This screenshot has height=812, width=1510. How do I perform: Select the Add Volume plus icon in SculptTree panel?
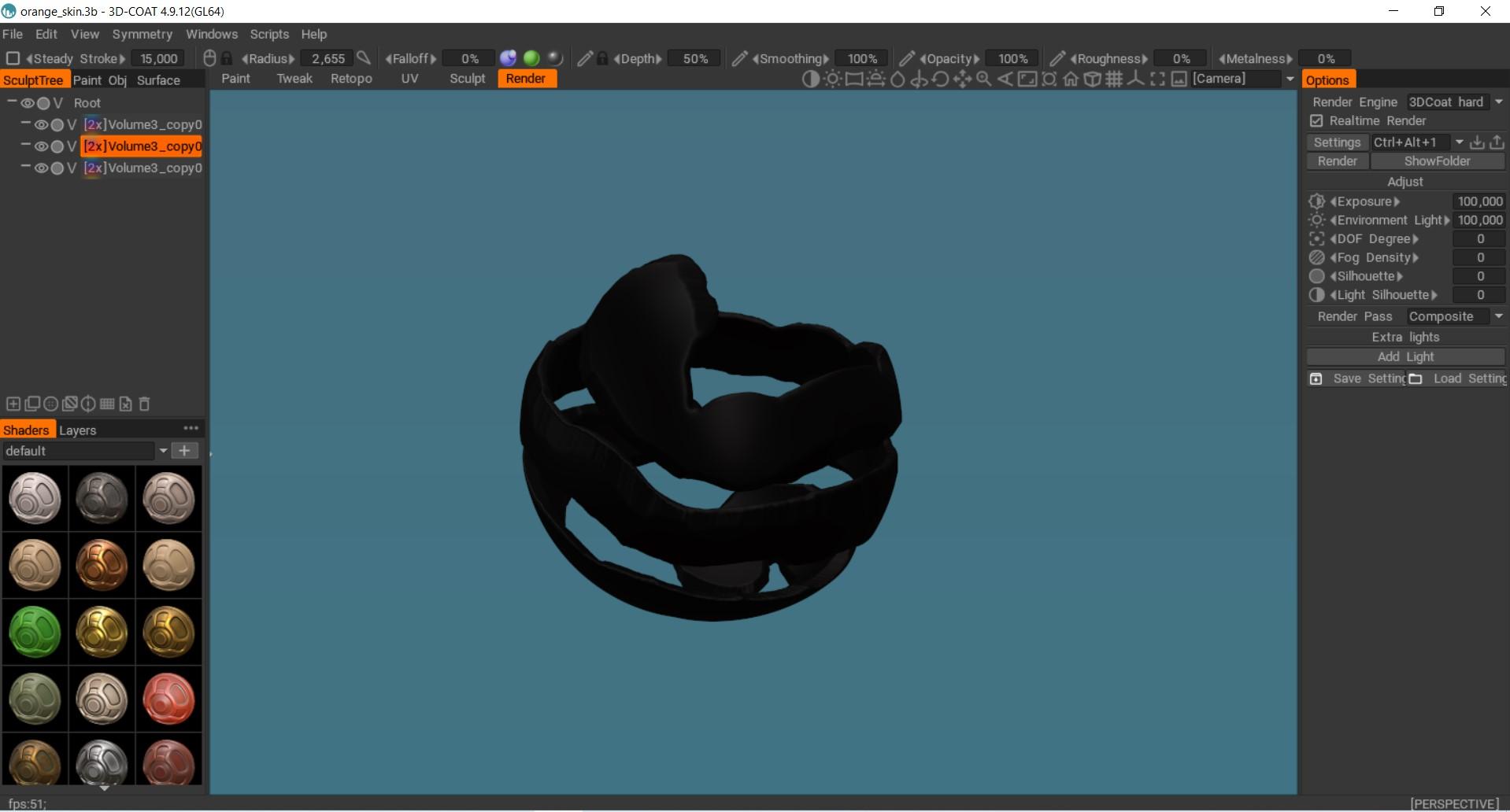click(x=13, y=404)
